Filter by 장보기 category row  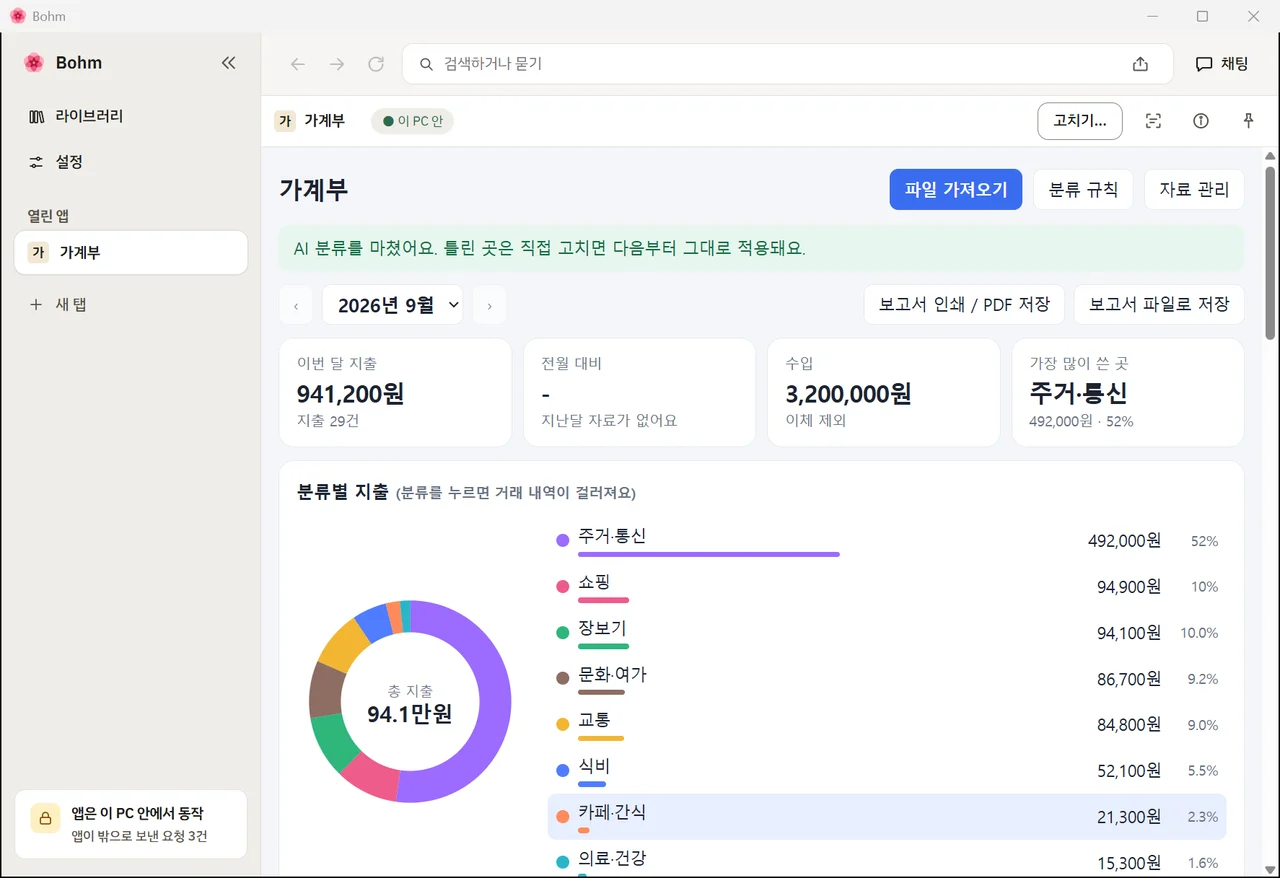[x=887, y=633]
